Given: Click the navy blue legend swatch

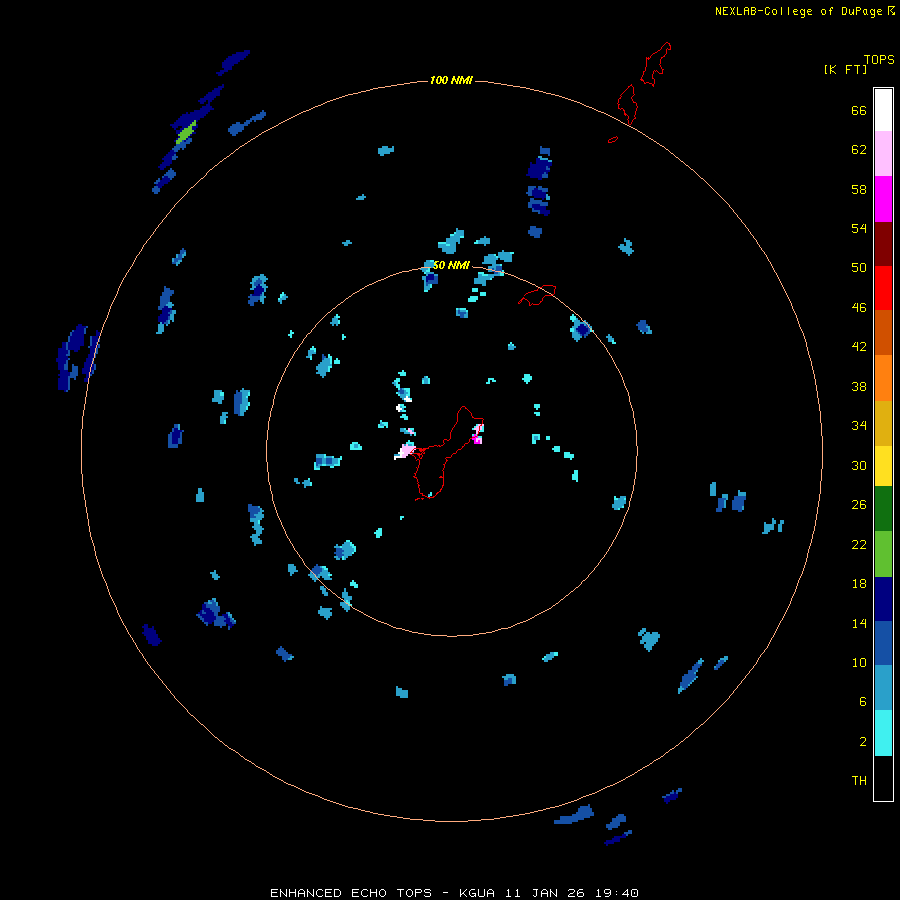Looking at the screenshot, I should [x=883, y=599].
